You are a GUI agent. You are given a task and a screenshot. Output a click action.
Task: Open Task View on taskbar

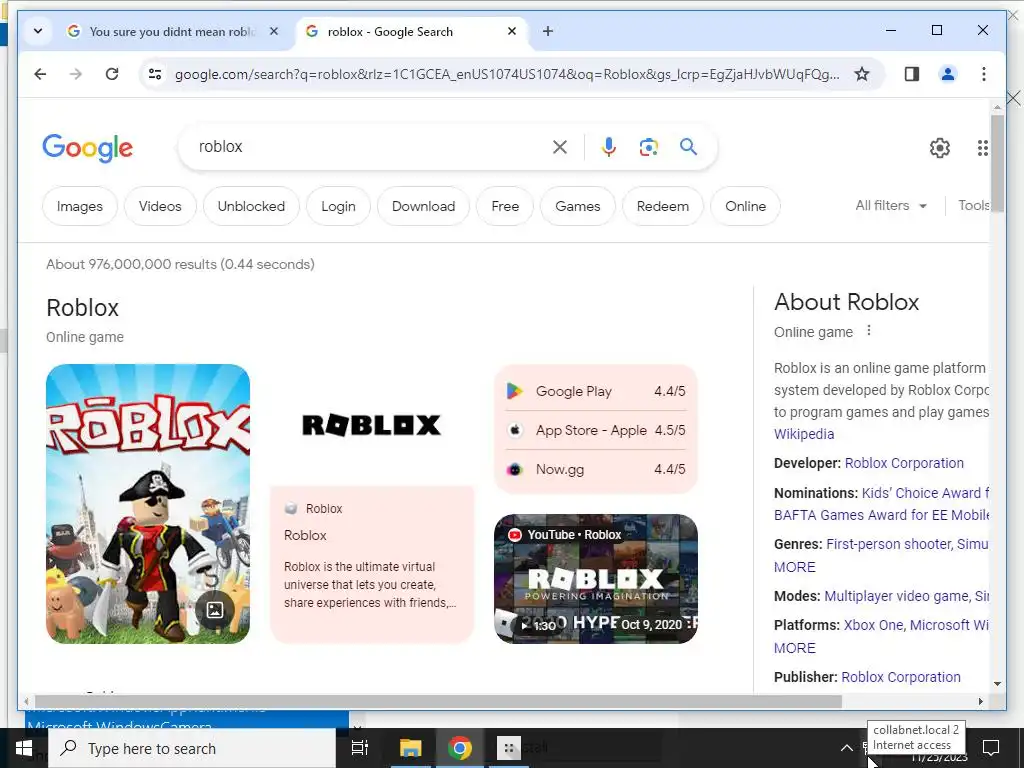pyautogui.click(x=360, y=748)
